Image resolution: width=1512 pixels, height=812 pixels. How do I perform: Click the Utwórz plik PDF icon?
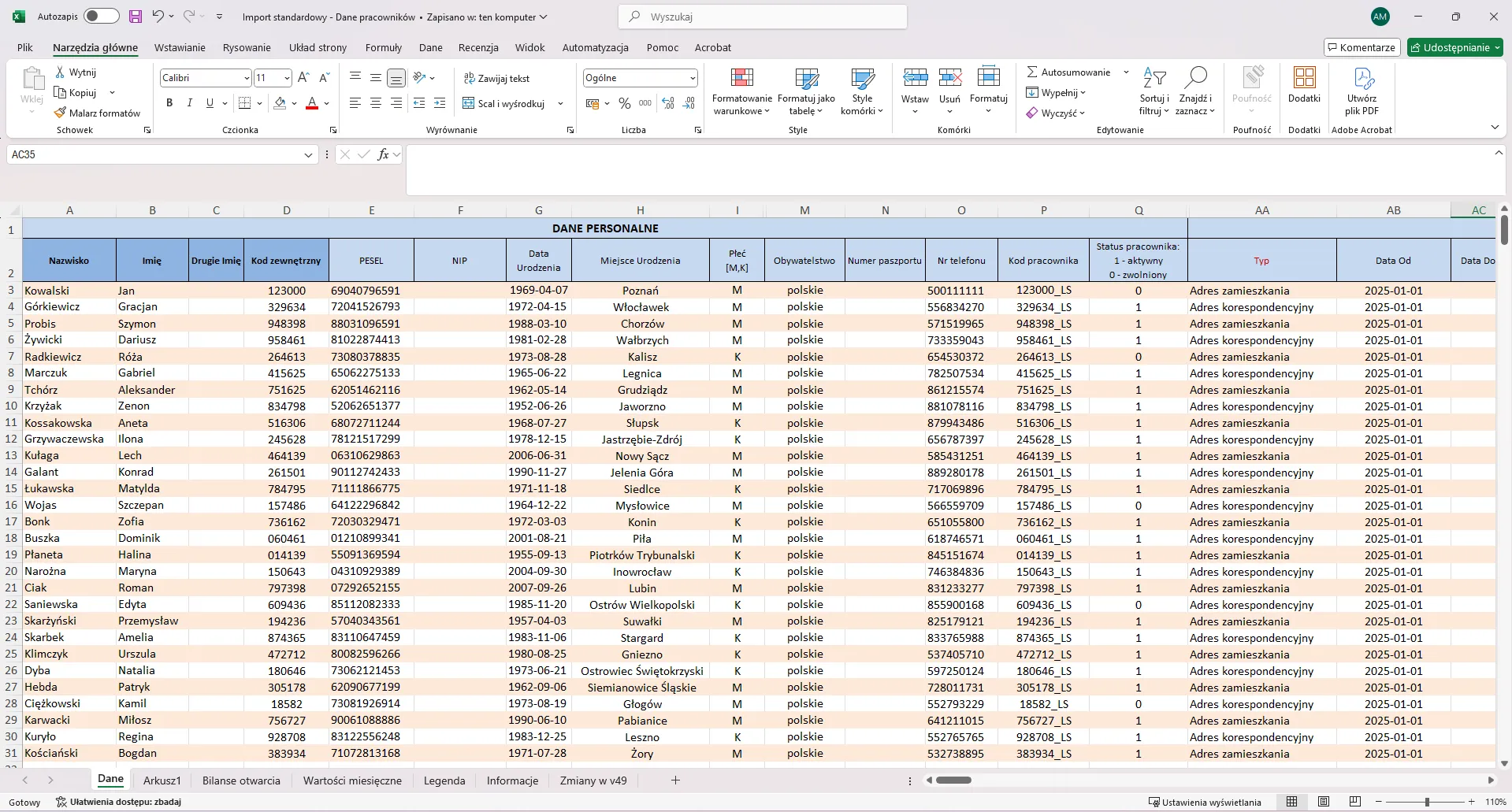(1362, 78)
